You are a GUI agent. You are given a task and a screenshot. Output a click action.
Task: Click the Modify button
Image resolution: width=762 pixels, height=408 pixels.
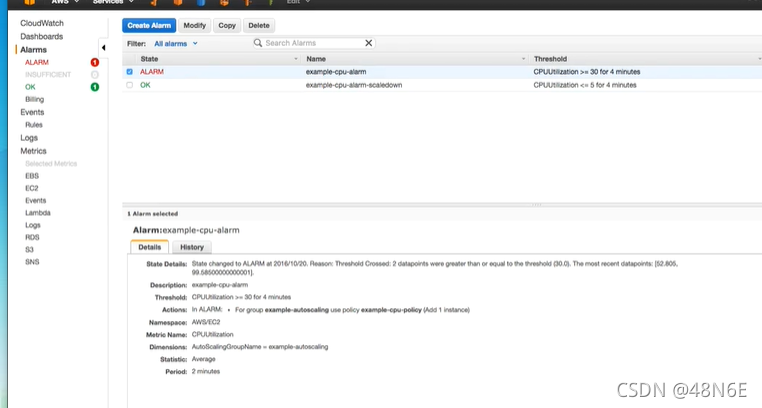(194, 25)
